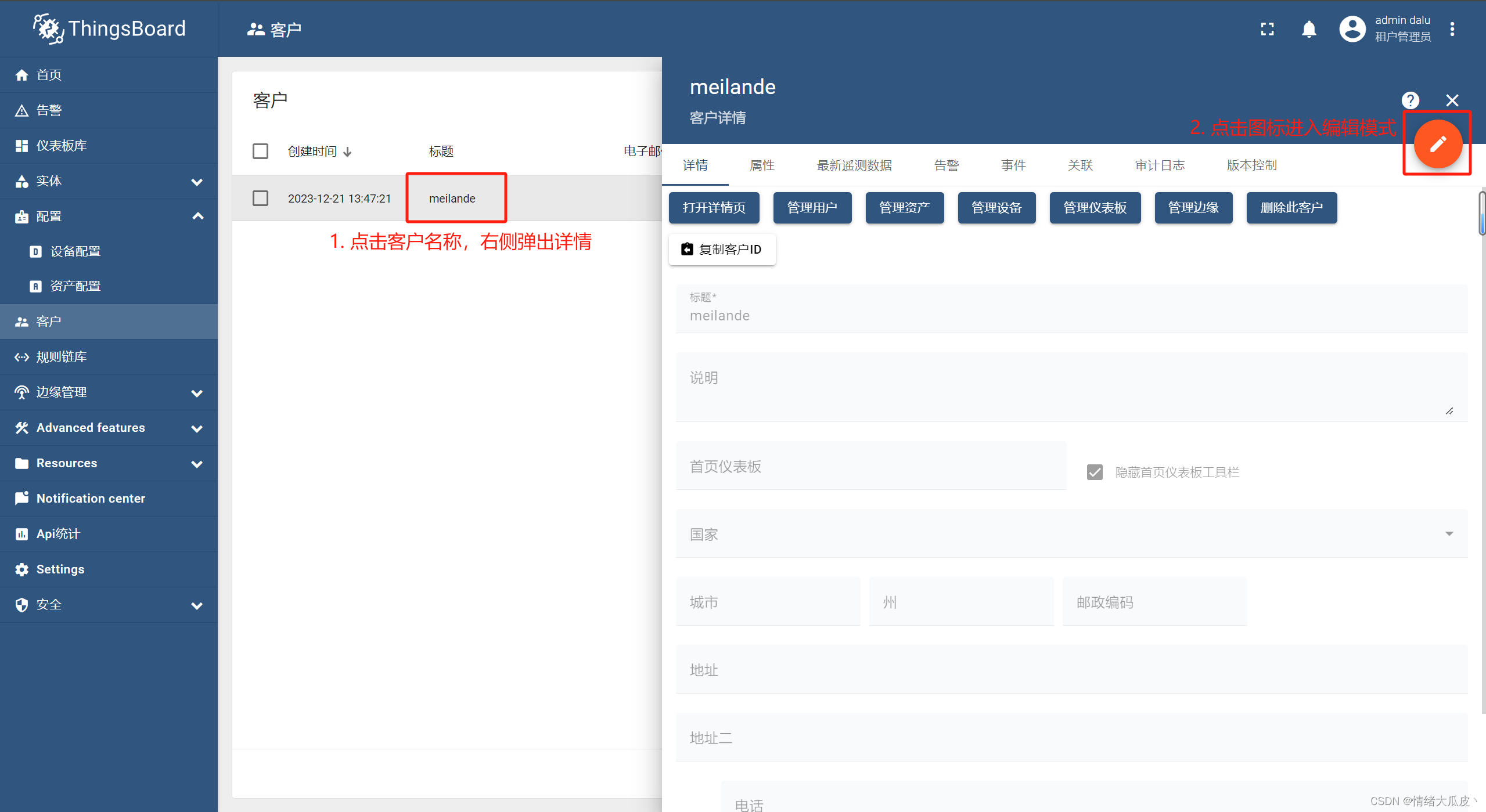Switch to the 属性 (Attributes) tab

click(761, 164)
